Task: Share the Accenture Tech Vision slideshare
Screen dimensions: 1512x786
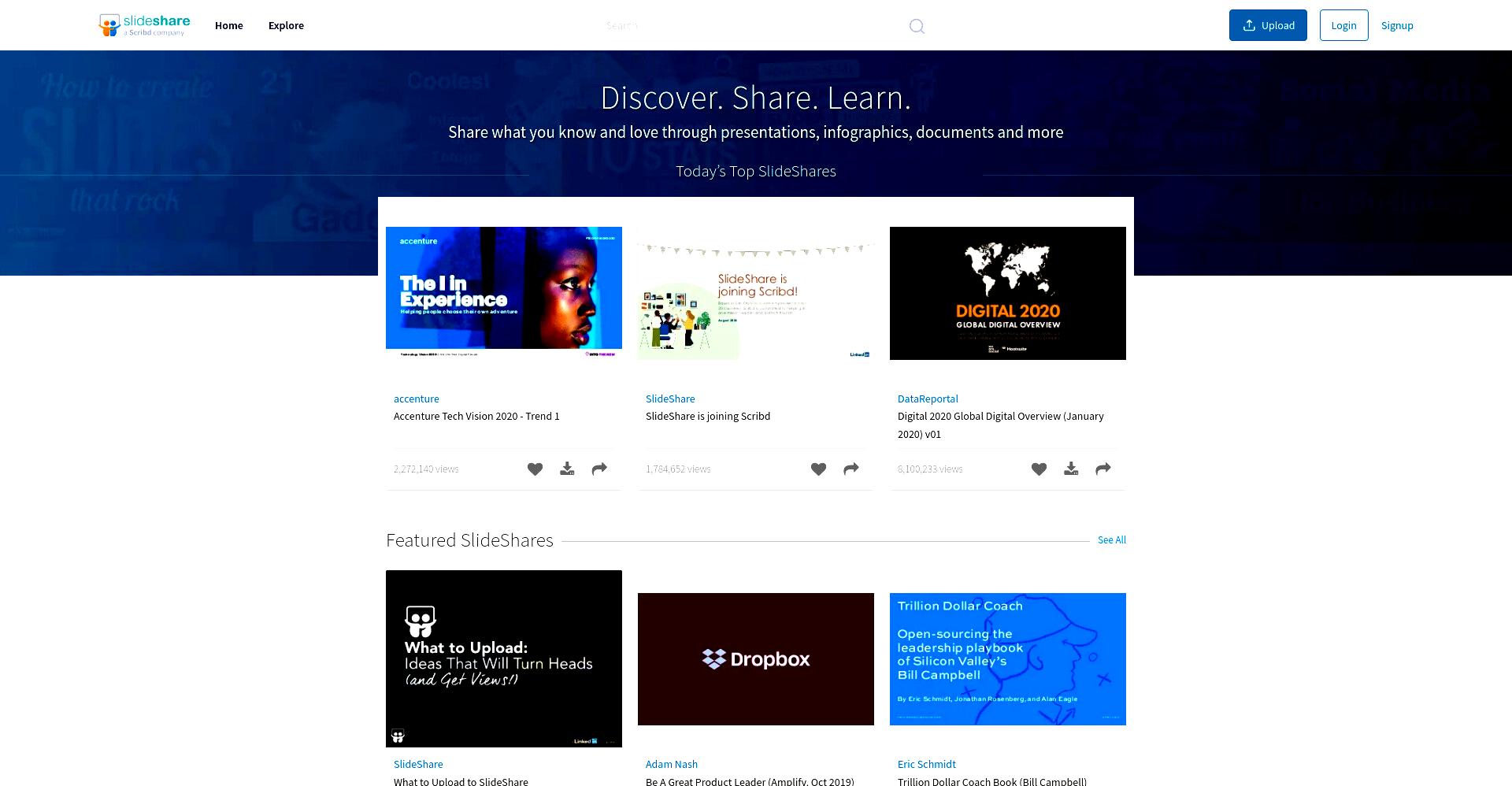Action: point(599,469)
